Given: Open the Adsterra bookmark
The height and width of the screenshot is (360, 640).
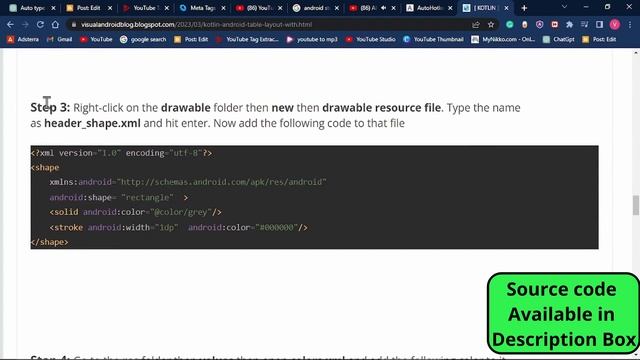Looking at the screenshot, I should click(23, 39).
